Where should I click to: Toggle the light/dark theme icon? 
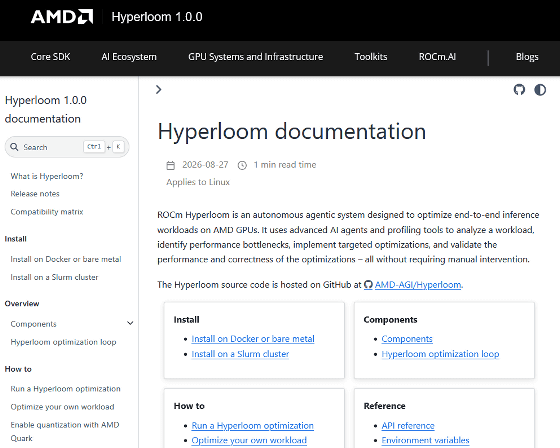pyautogui.click(x=540, y=90)
